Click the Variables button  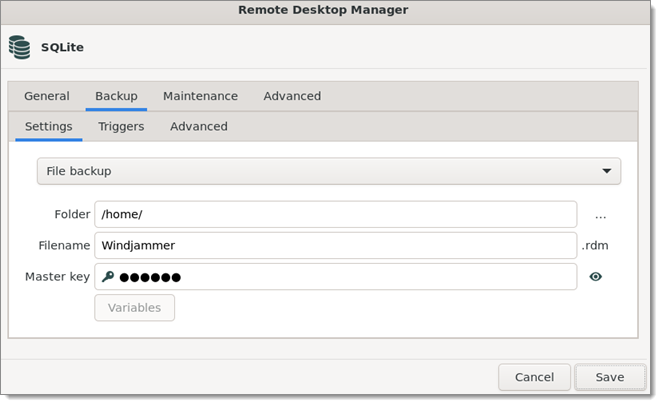(134, 308)
